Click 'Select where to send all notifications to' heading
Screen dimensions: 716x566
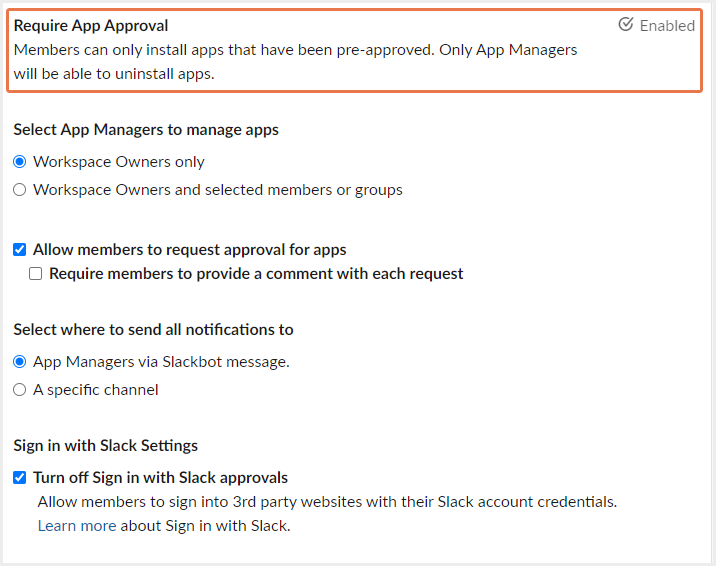(x=153, y=330)
